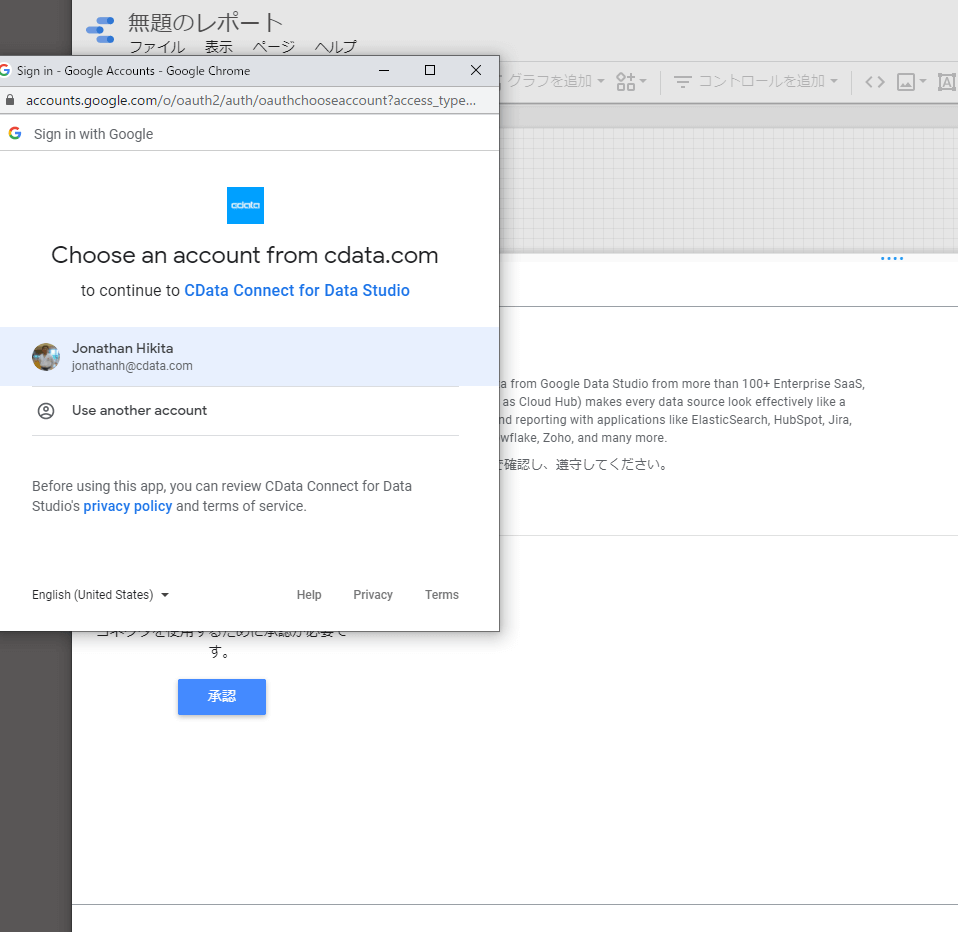
Task: Open the ページ menu
Action: (274, 47)
